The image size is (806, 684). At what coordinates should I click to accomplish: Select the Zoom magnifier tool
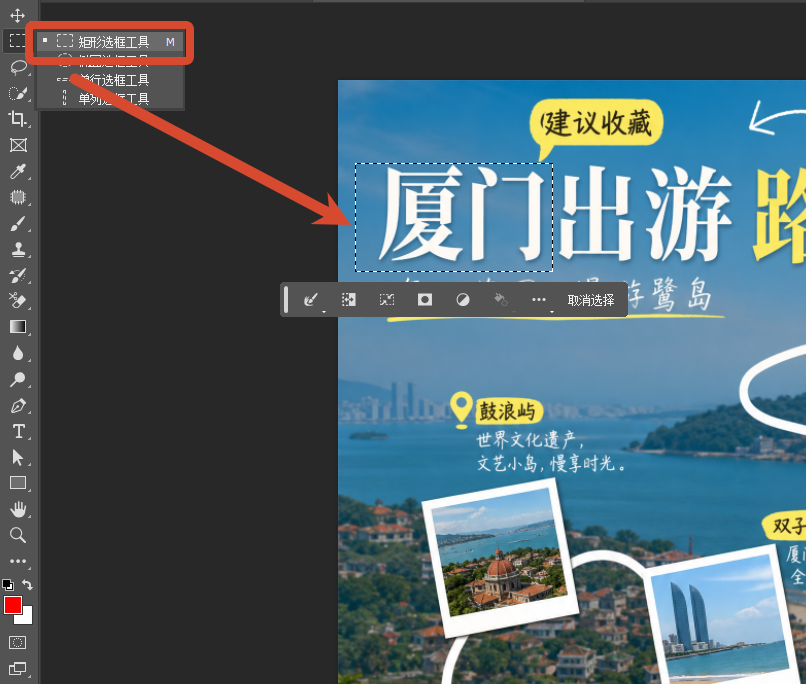coord(18,535)
